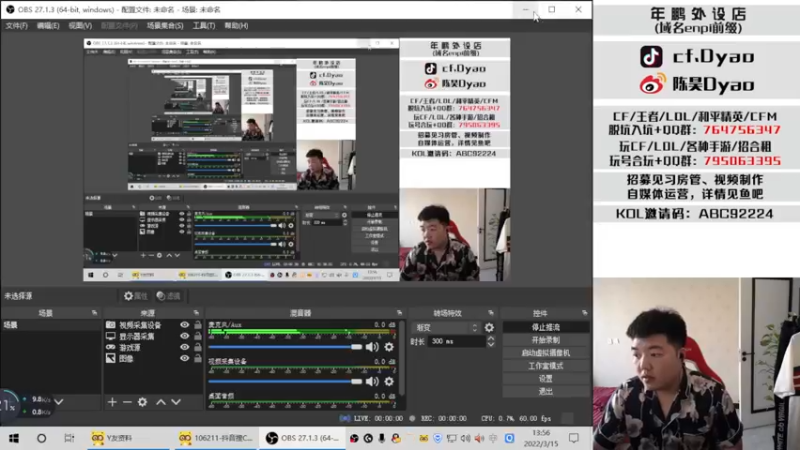Viewport: 800px width, 450px height.
Task: Switch to 106211 taskbar window
Action: (215, 438)
